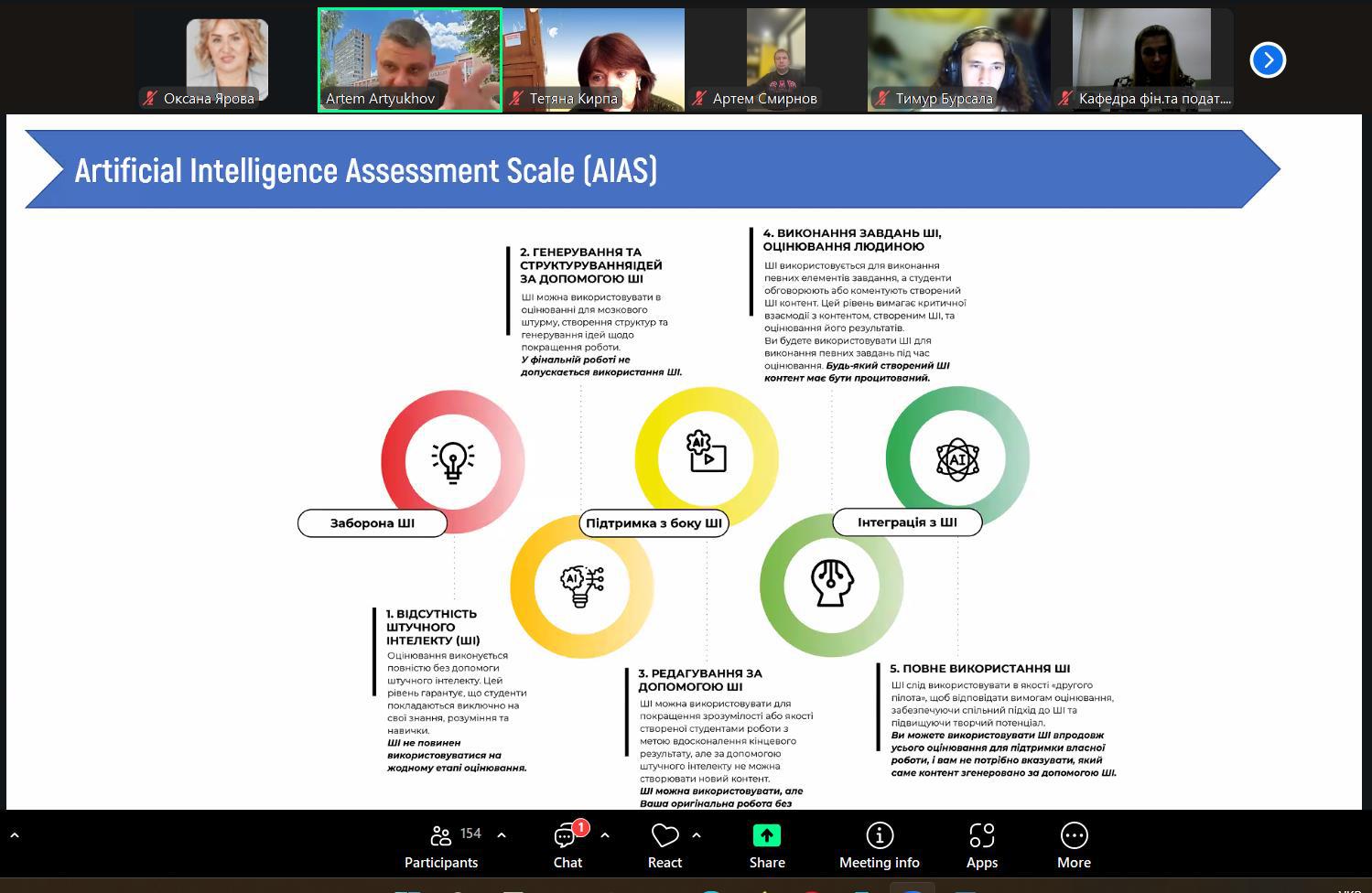This screenshot has width=1372, height=893.
Task: Click muted mic icon on Тимур Бурсала
Action: [x=882, y=98]
